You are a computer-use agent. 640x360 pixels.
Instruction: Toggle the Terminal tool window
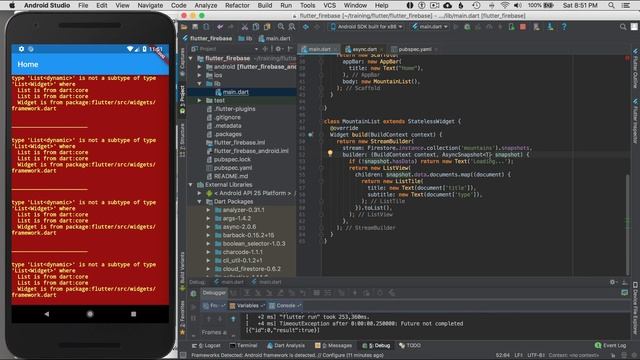point(243,345)
